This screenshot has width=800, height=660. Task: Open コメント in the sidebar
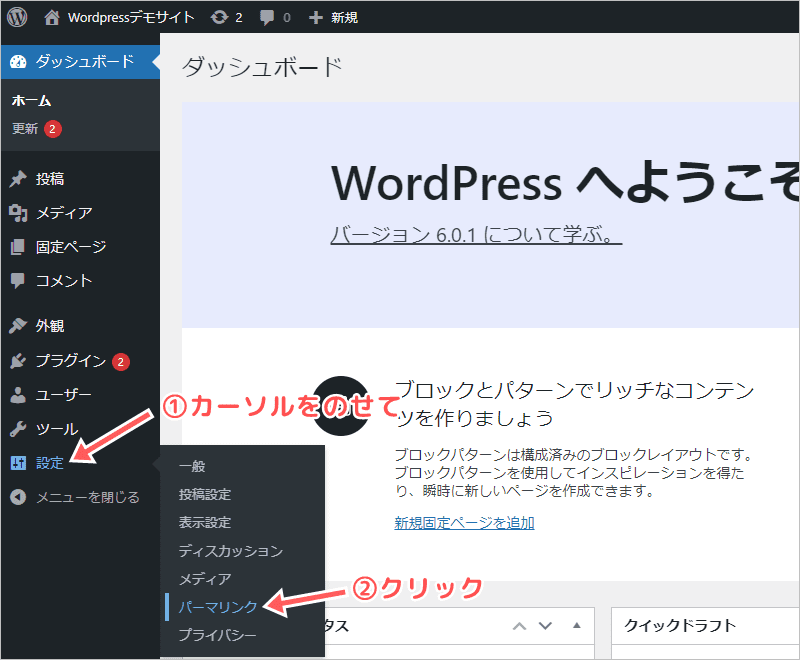(64, 281)
